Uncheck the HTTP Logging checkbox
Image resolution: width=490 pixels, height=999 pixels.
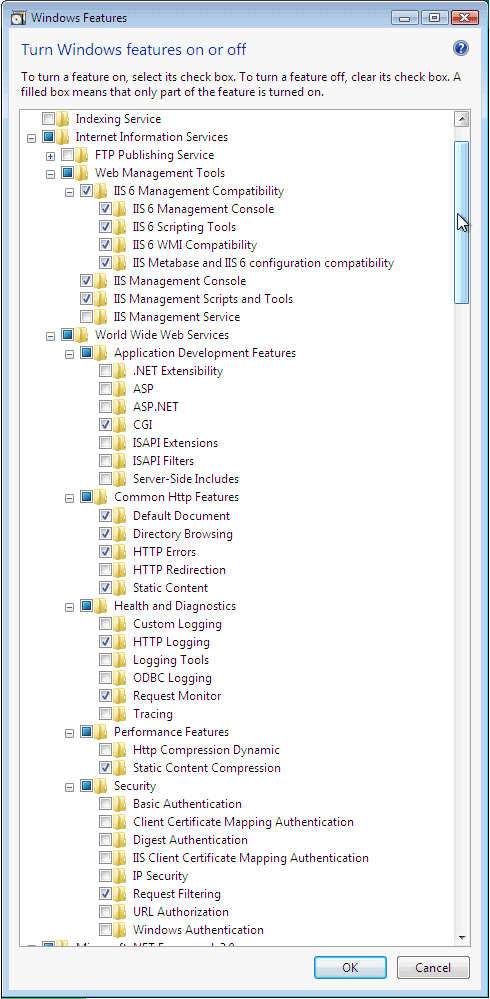(x=105, y=642)
